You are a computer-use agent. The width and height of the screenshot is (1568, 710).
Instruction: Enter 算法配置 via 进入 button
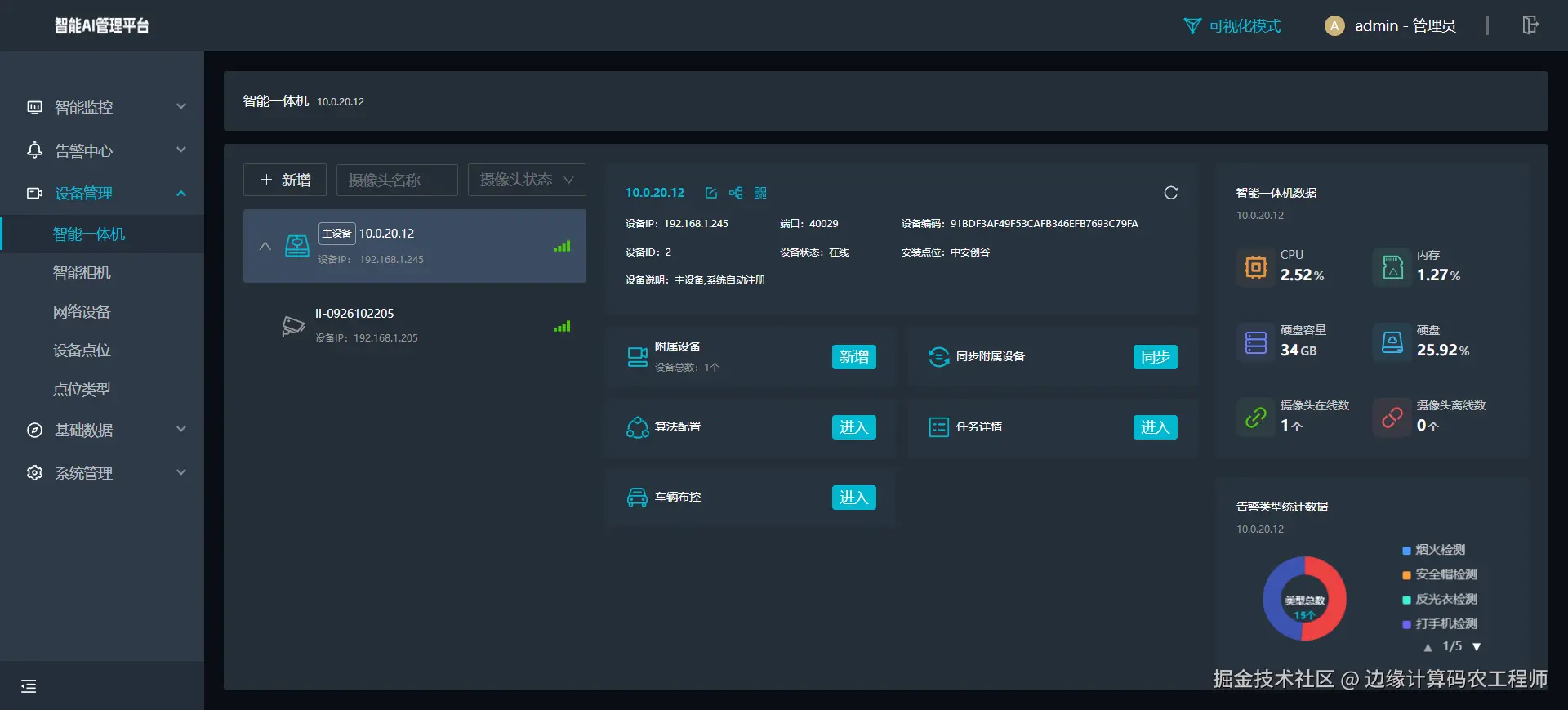pyautogui.click(x=854, y=427)
